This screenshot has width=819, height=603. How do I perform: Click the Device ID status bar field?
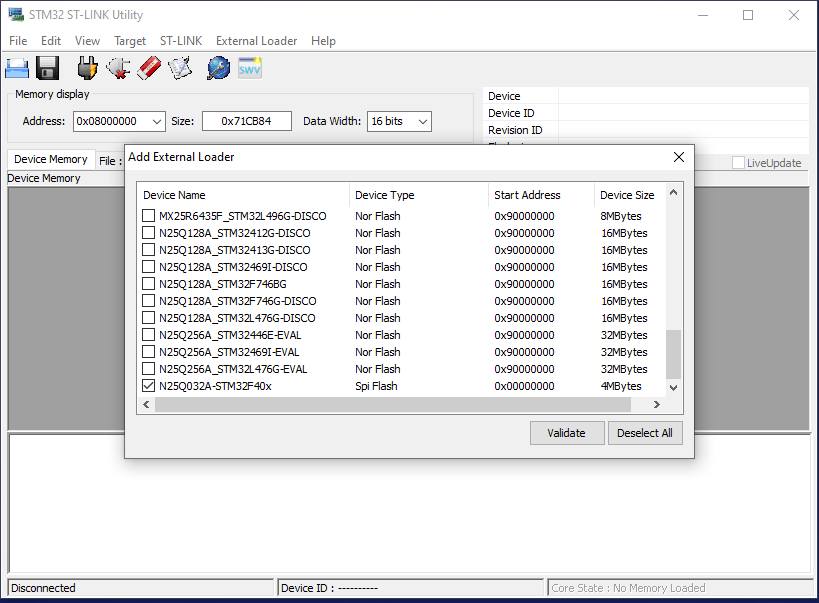[x=410, y=588]
